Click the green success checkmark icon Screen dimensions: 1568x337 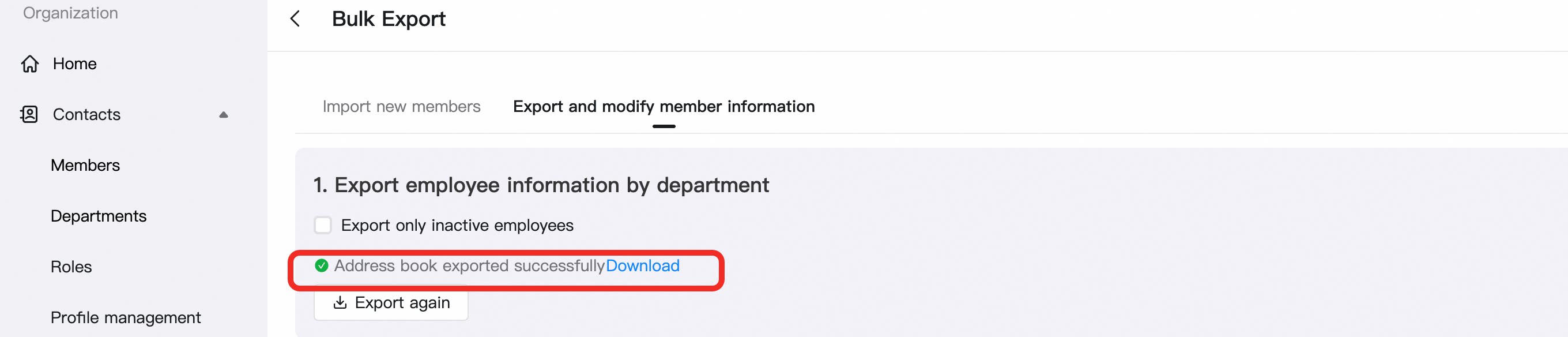pyautogui.click(x=322, y=265)
